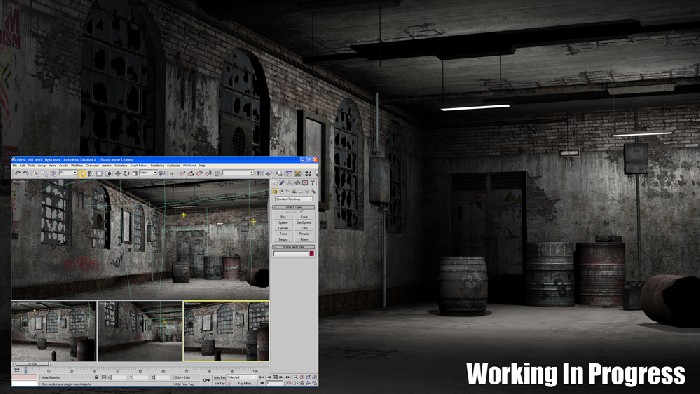Open the Rendering menu

tap(157, 166)
